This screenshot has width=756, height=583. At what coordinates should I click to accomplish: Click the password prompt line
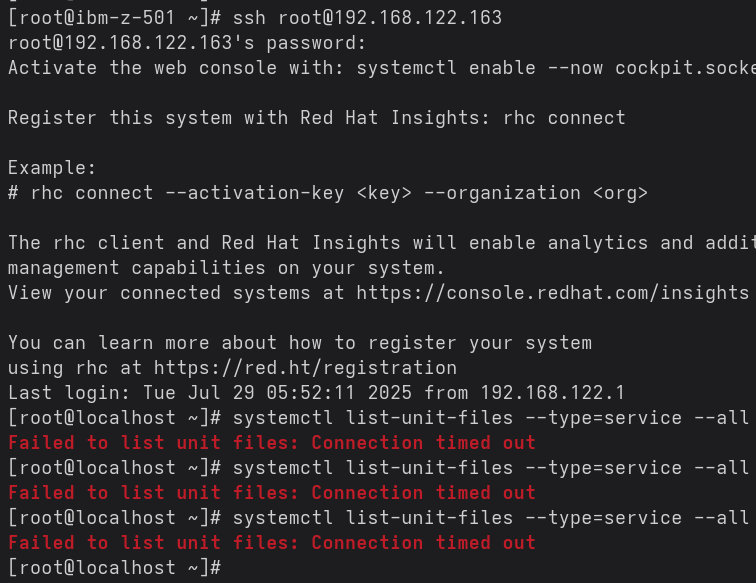tap(187, 43)
